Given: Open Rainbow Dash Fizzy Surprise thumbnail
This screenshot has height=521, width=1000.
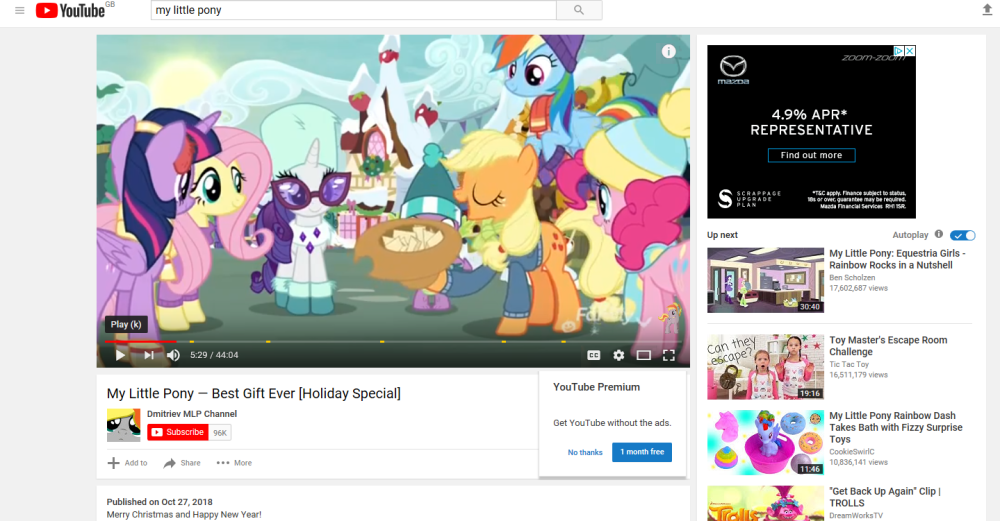Looking at the screenshot, I should [765, 443].
